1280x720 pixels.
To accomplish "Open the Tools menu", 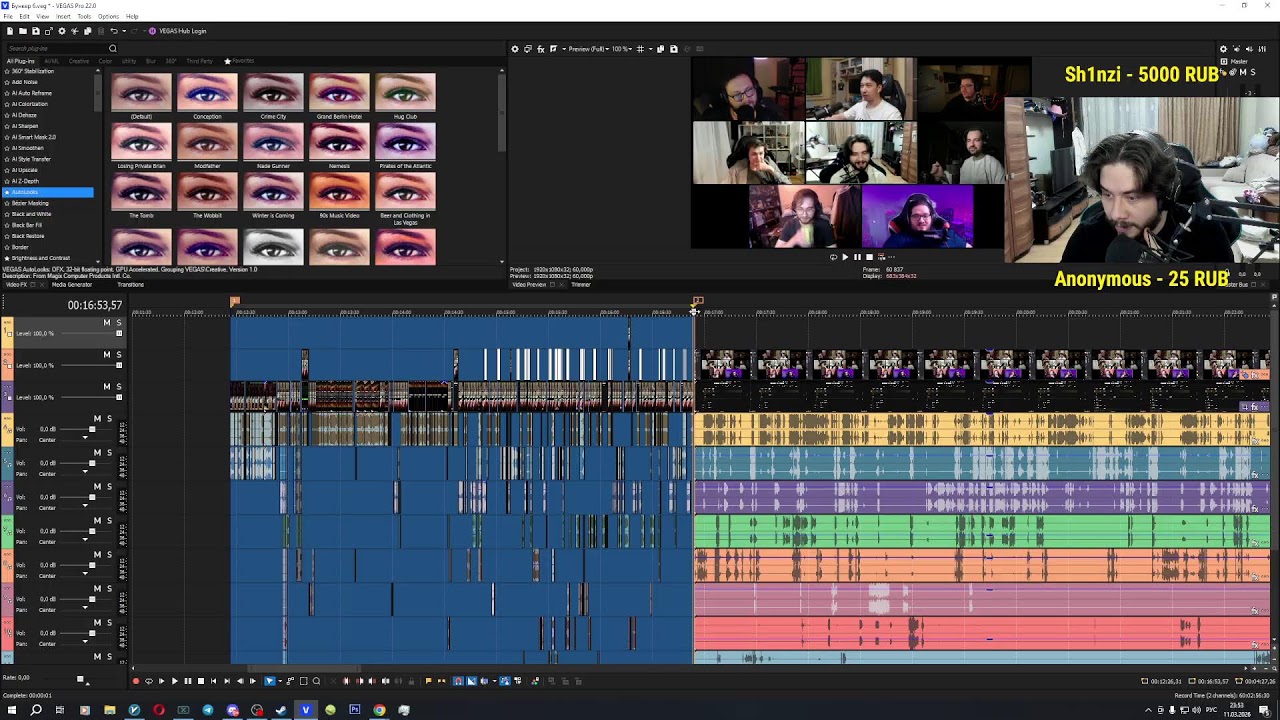I will 84,16.
